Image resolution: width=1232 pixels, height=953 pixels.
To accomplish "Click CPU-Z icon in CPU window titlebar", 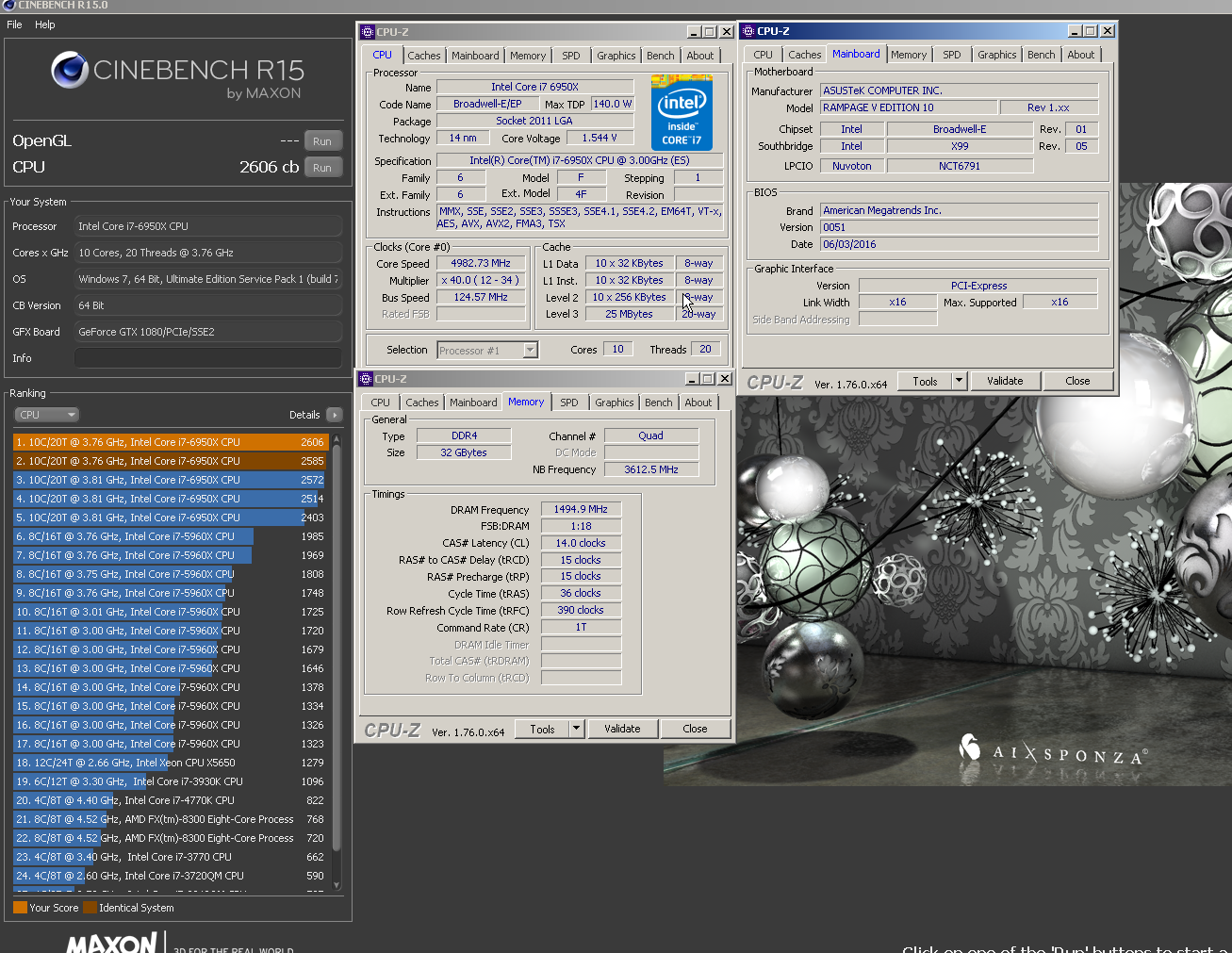I will tap(368, 31).
